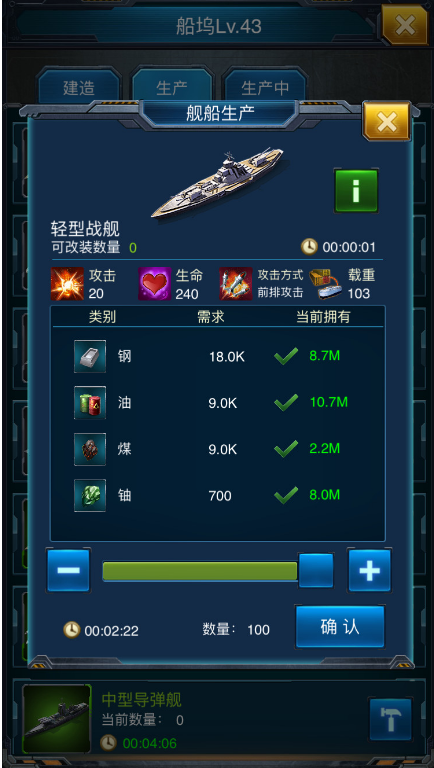Confirm production with 确认 button

coord(340,627)
